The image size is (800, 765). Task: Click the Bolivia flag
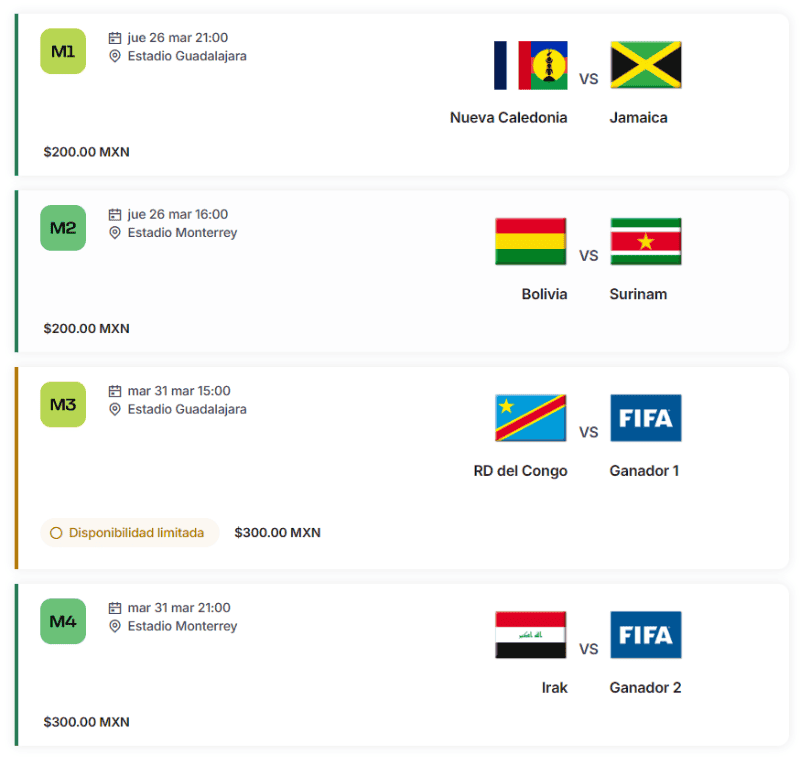click(x=530, y=242)
